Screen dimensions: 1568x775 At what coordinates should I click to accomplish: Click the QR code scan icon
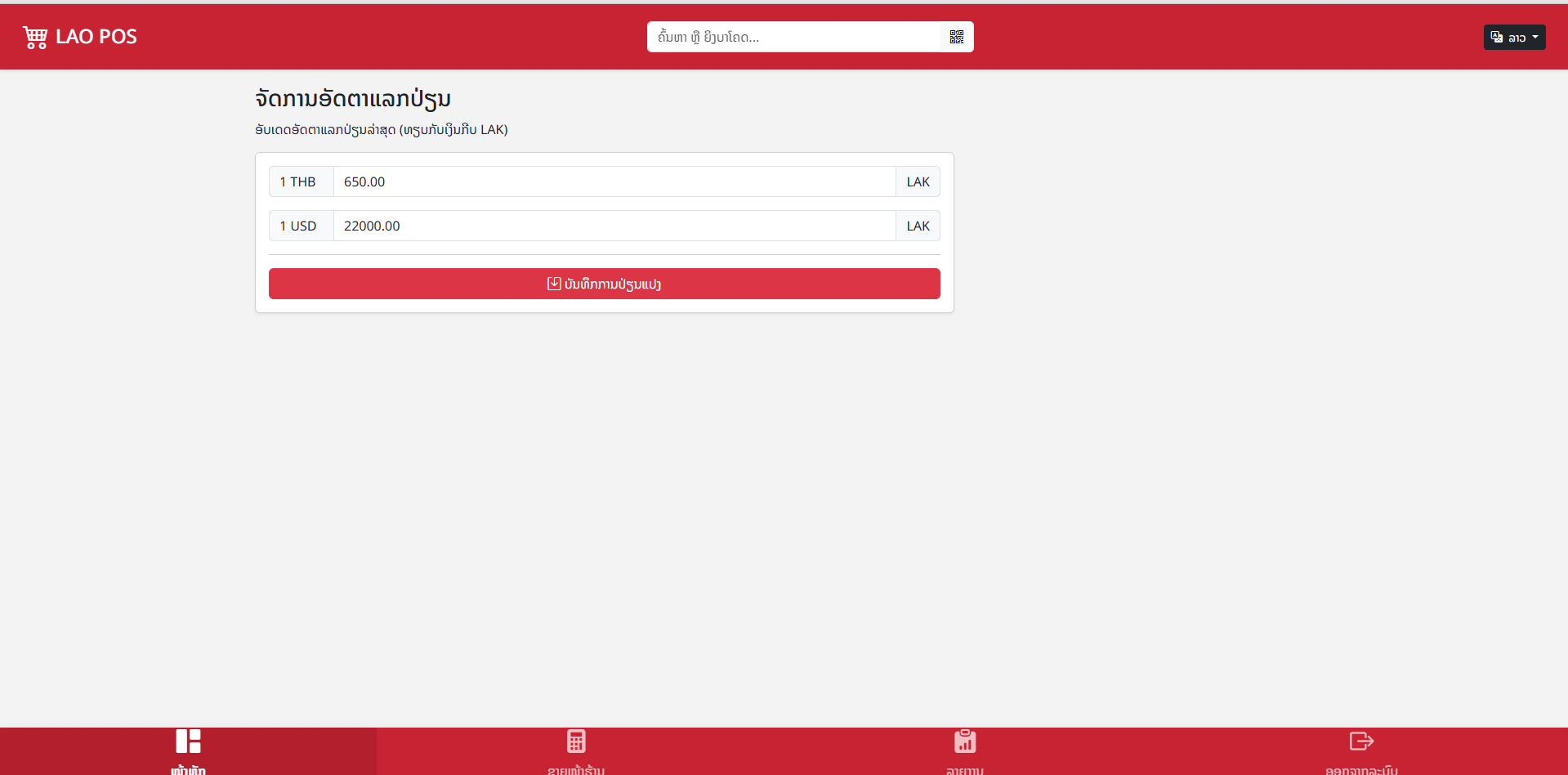(957, 37)
